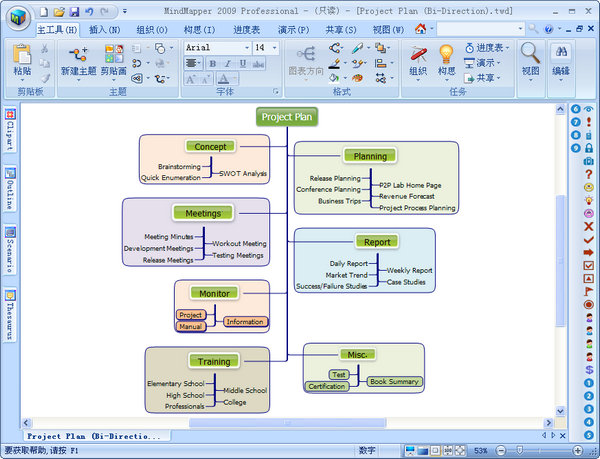Click the lightbulb 构思 brainstorm icon
The width and height of the screenshot is (600, 459).
(x=446, y=53)
